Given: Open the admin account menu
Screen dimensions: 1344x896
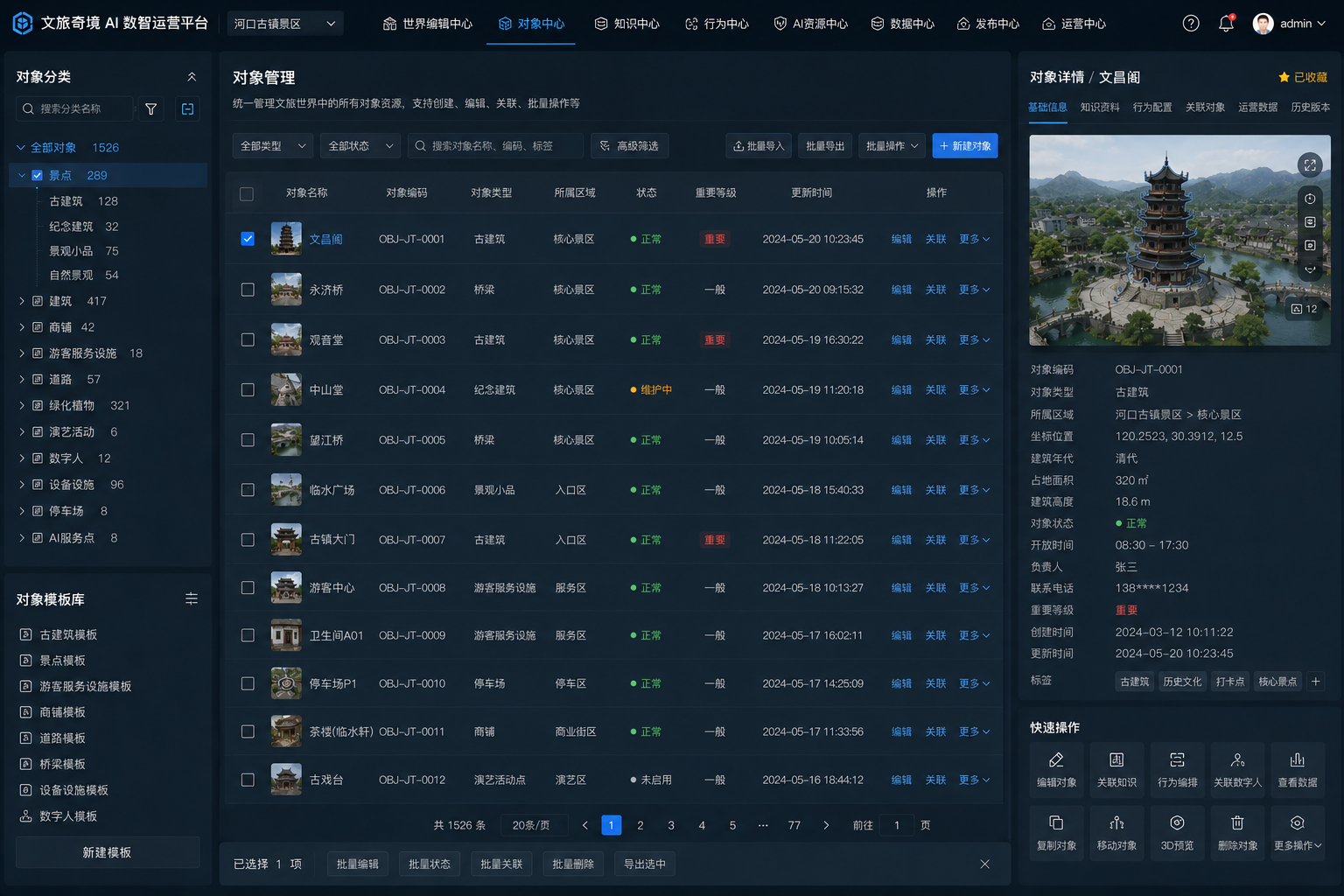Looking at the screenshot, I should pyautogui.click(x=1290, y=24).
